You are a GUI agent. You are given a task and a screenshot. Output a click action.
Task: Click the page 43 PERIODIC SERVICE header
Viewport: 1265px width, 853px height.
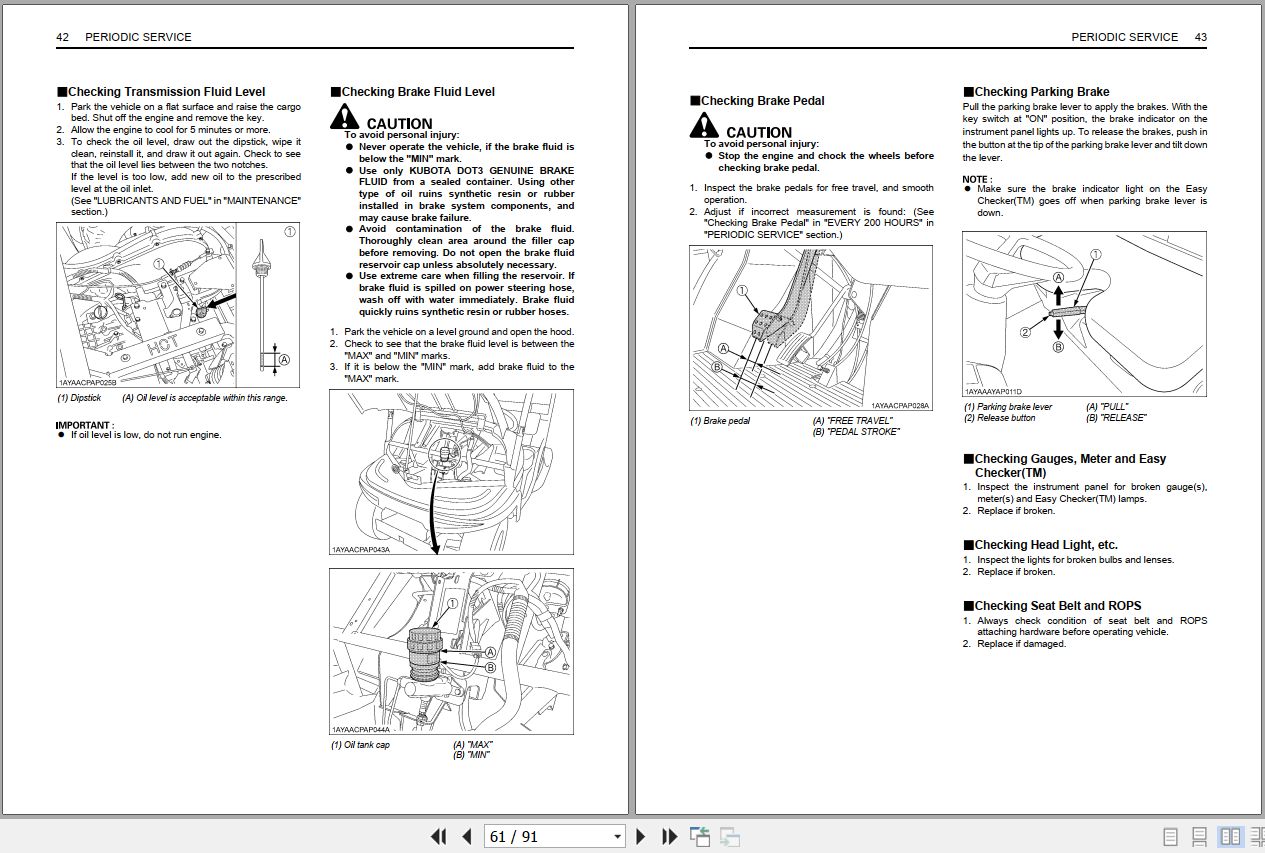click(x=1139, y=37)
